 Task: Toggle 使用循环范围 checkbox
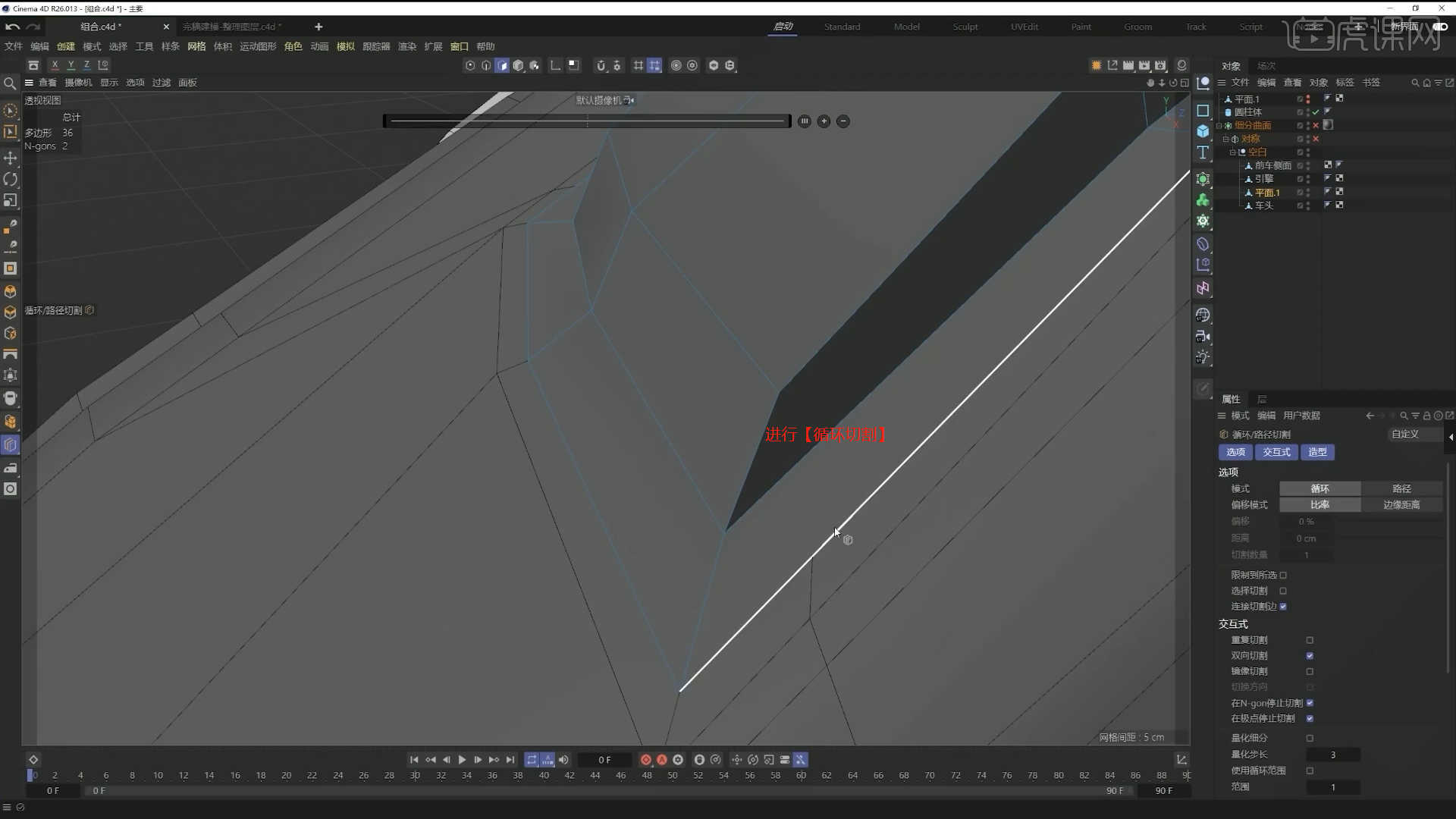1310,770
